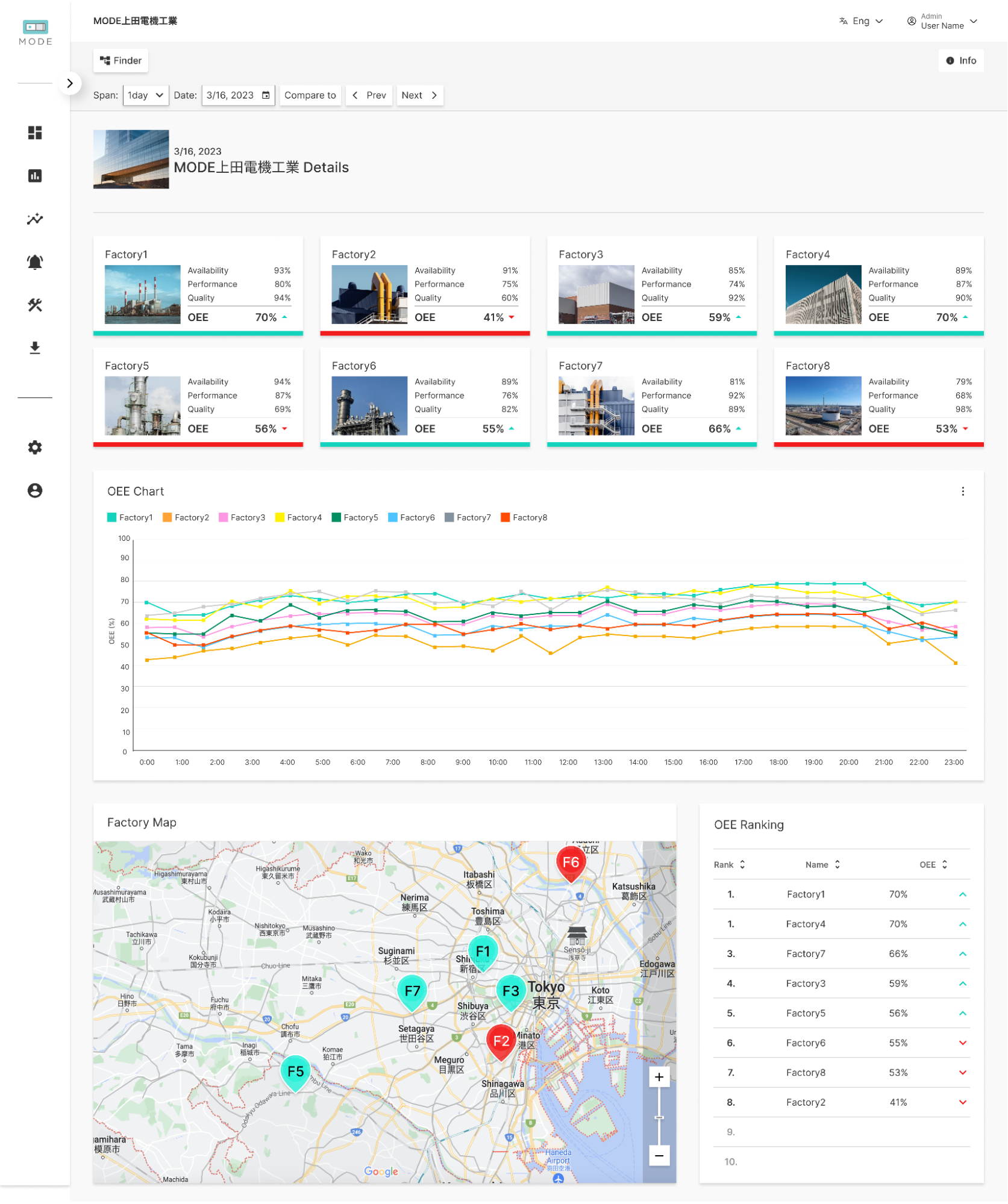Toggle Factory2 in the OEE Chart legend
The image size is (1008, 1204).
[187, 517]
